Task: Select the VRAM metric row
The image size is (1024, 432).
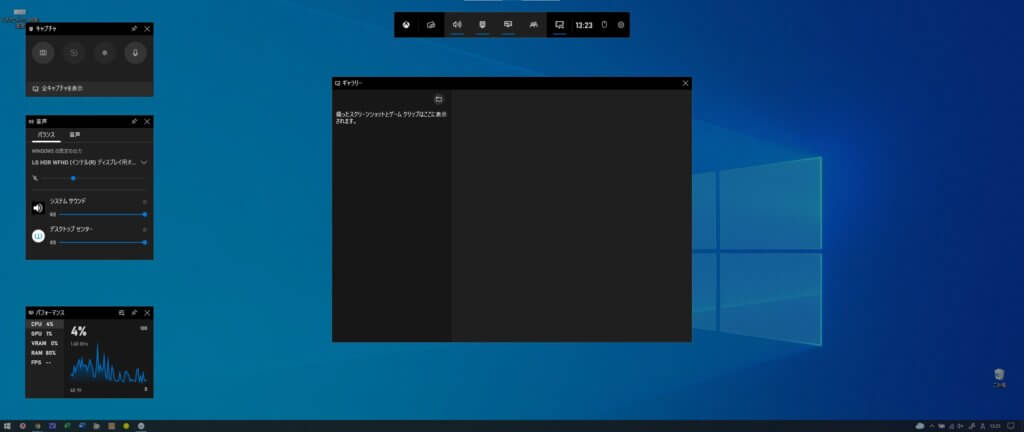Action: (45, 343)
